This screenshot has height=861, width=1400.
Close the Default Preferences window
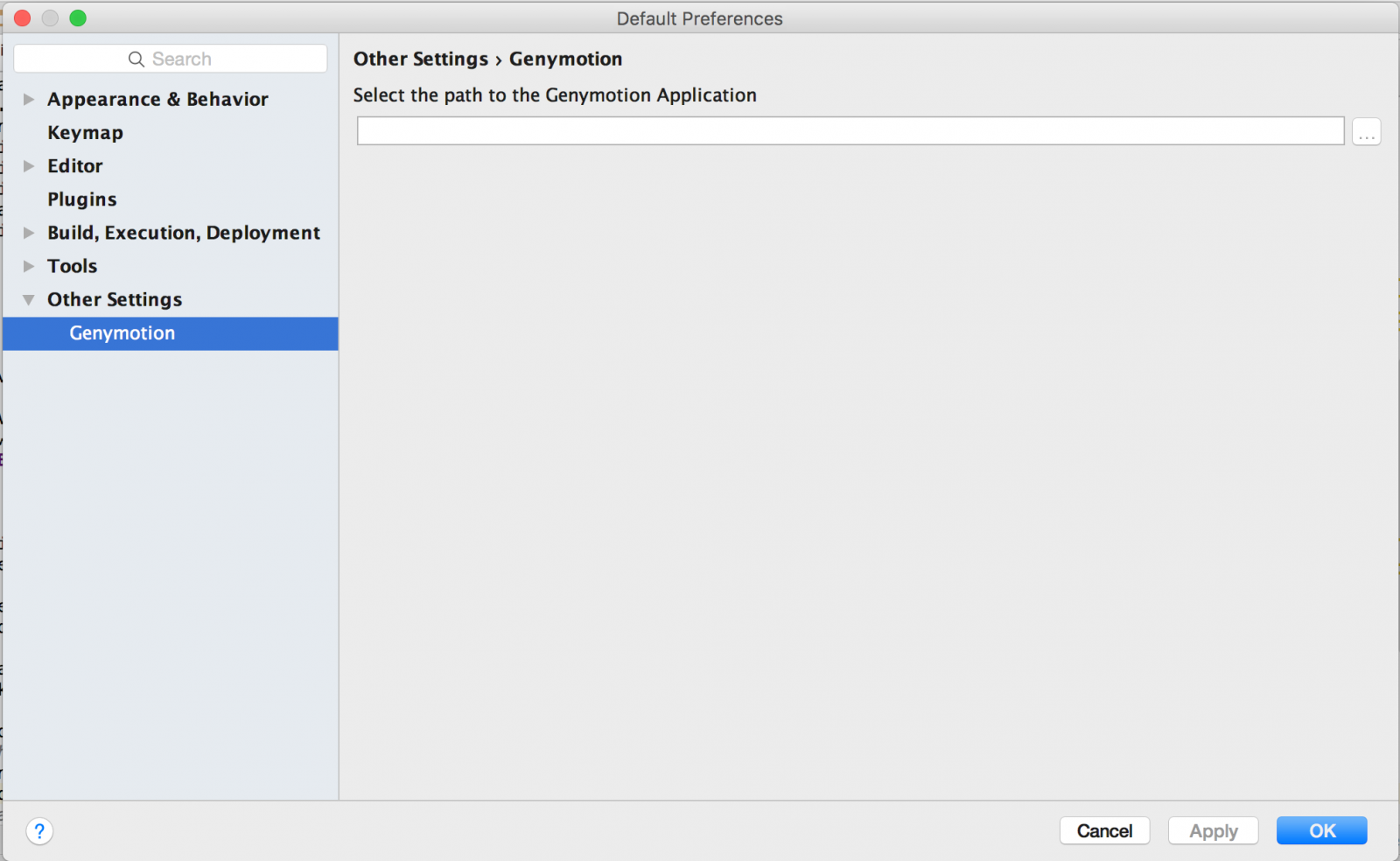23,18
